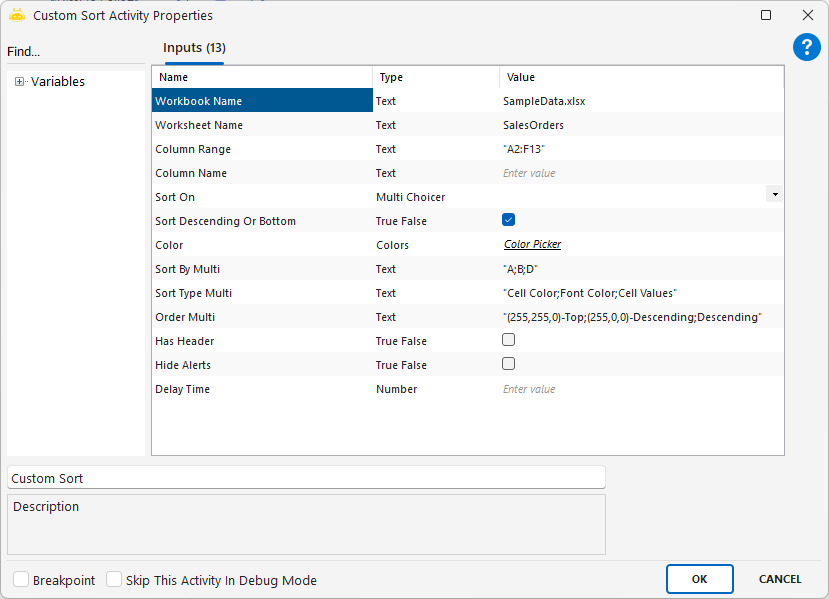Expand the Variables tree node
829x599 pixels.
[19, 82]
